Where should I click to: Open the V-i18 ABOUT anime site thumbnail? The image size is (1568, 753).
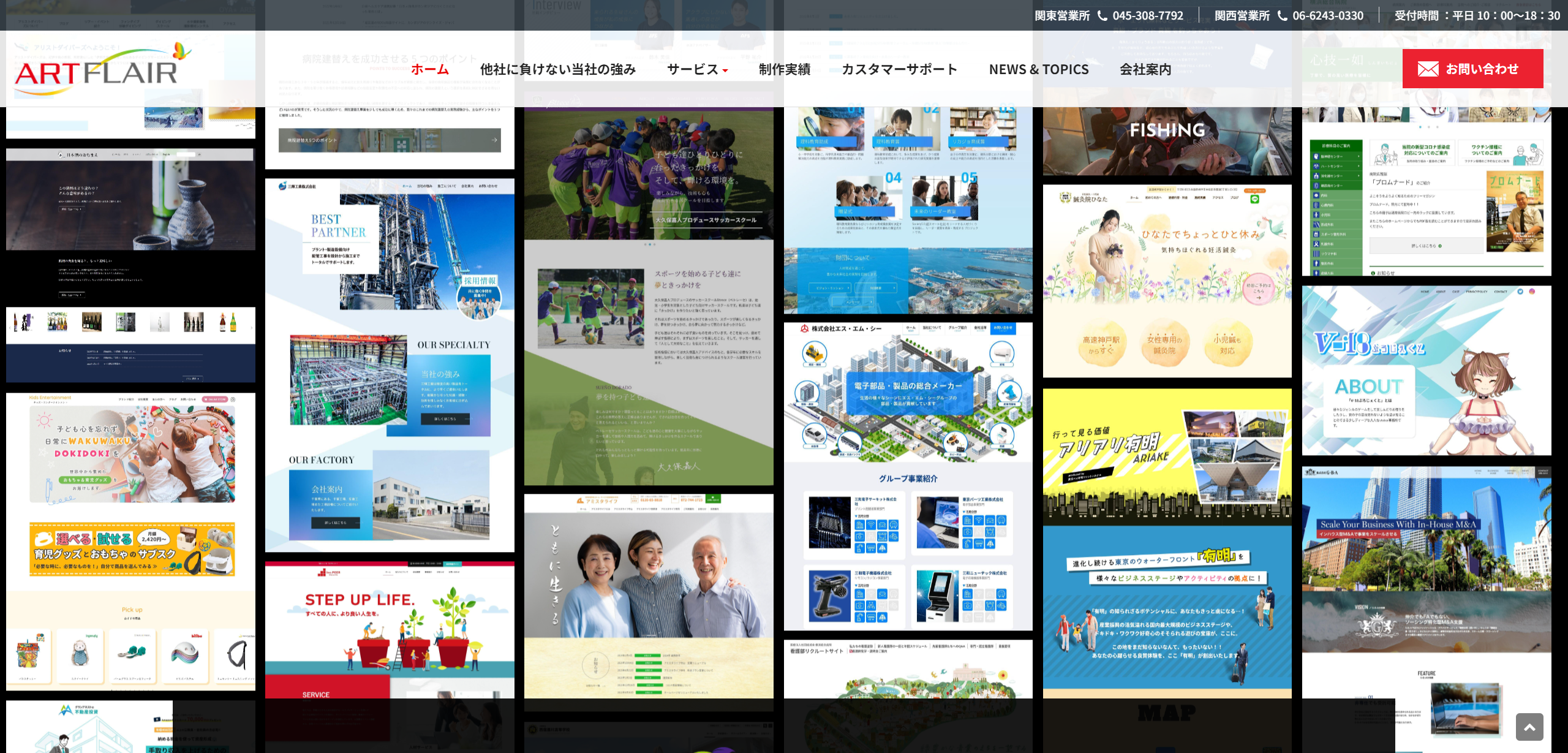tap(1427, 371)
